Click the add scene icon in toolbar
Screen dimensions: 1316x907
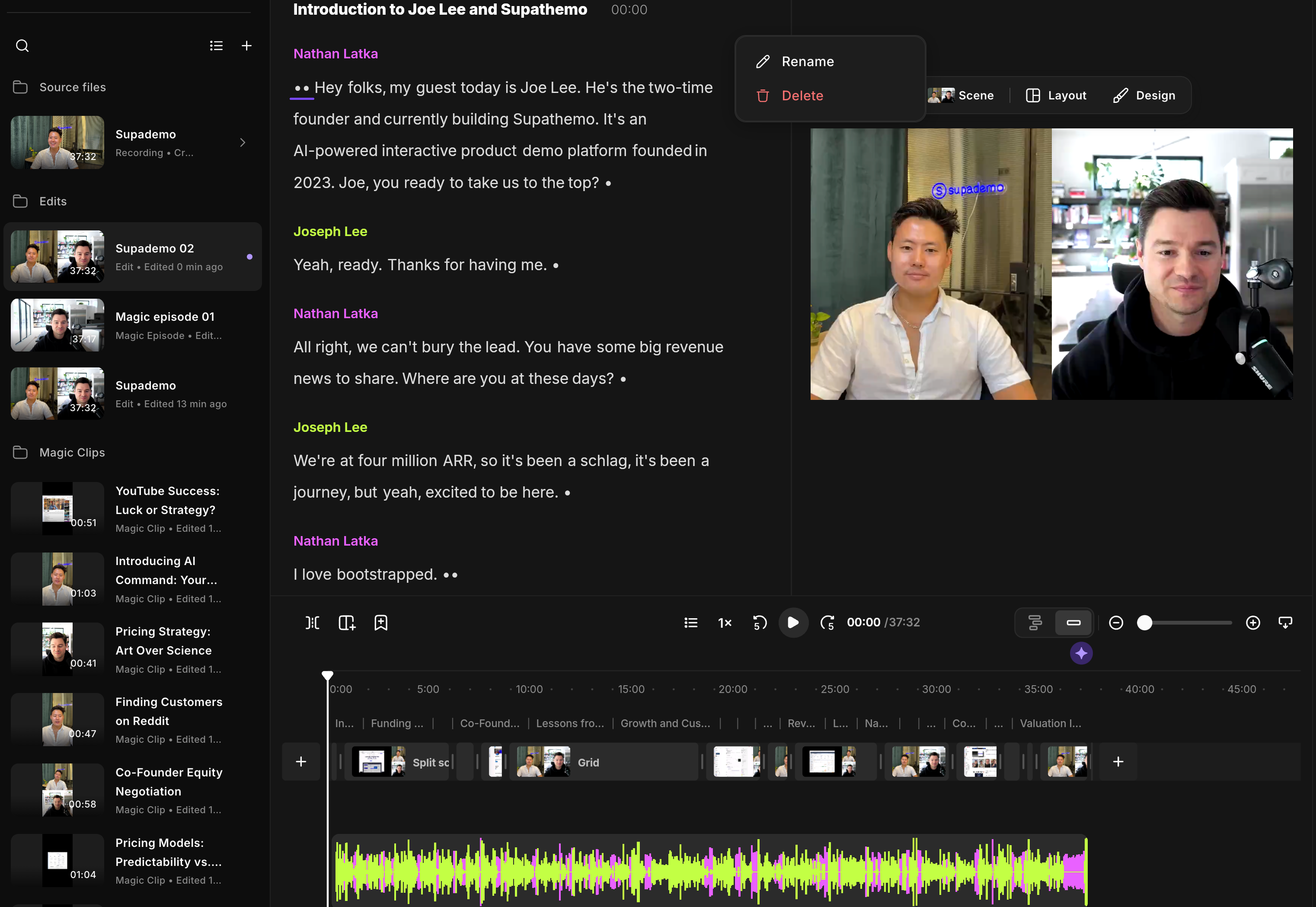(x=347, y=623)
